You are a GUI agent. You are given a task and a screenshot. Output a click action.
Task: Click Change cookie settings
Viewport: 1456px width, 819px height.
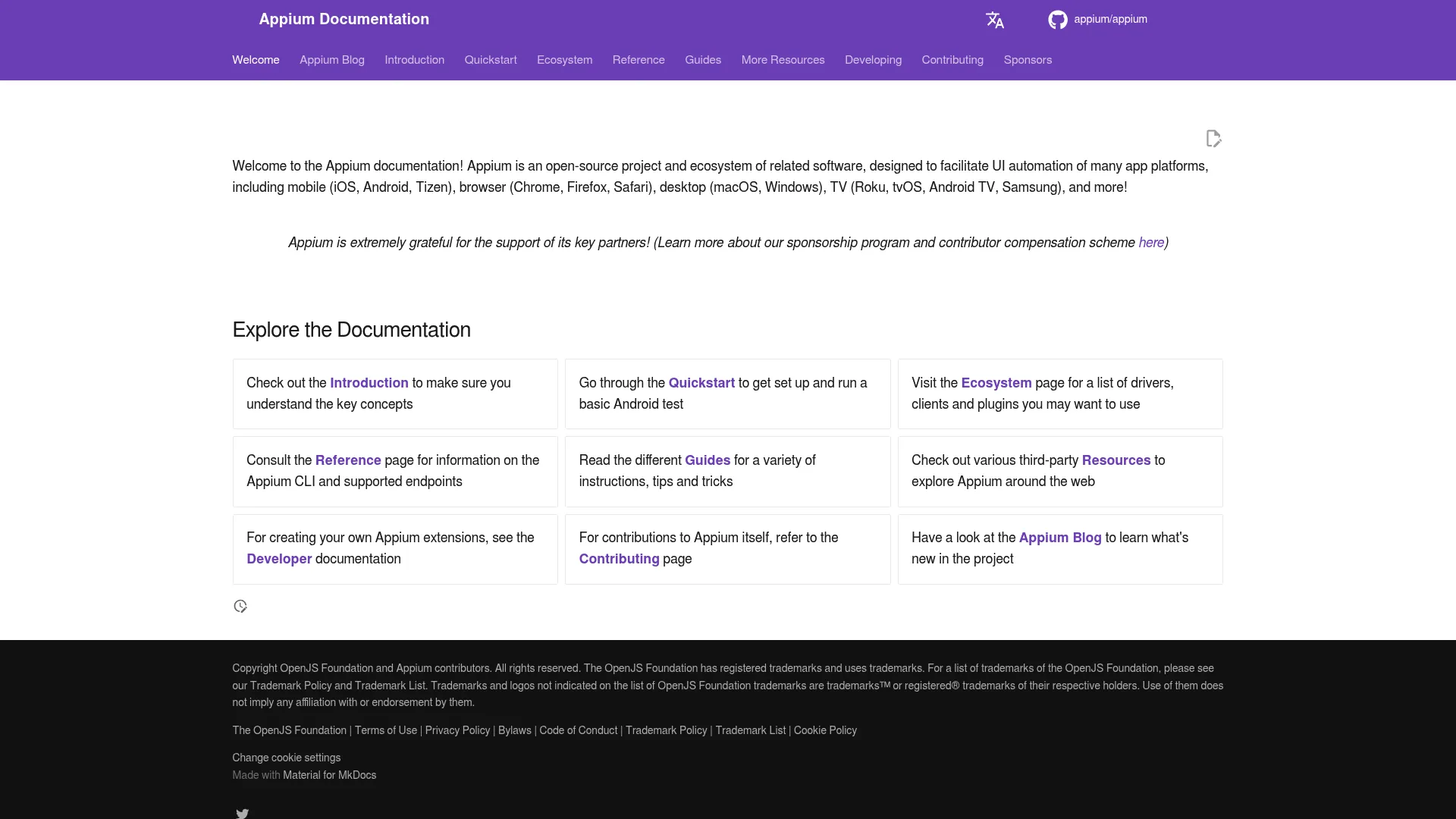point(287,758)
